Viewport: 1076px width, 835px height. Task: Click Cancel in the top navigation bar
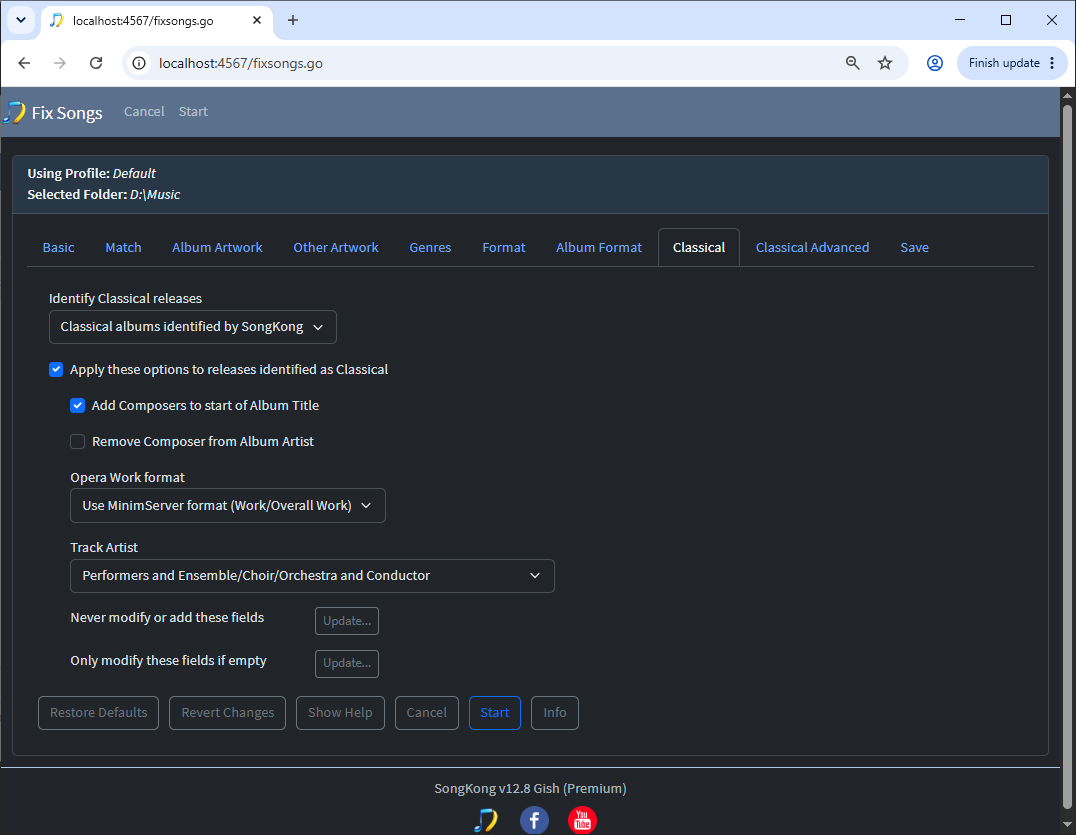[x=144, y=112]
